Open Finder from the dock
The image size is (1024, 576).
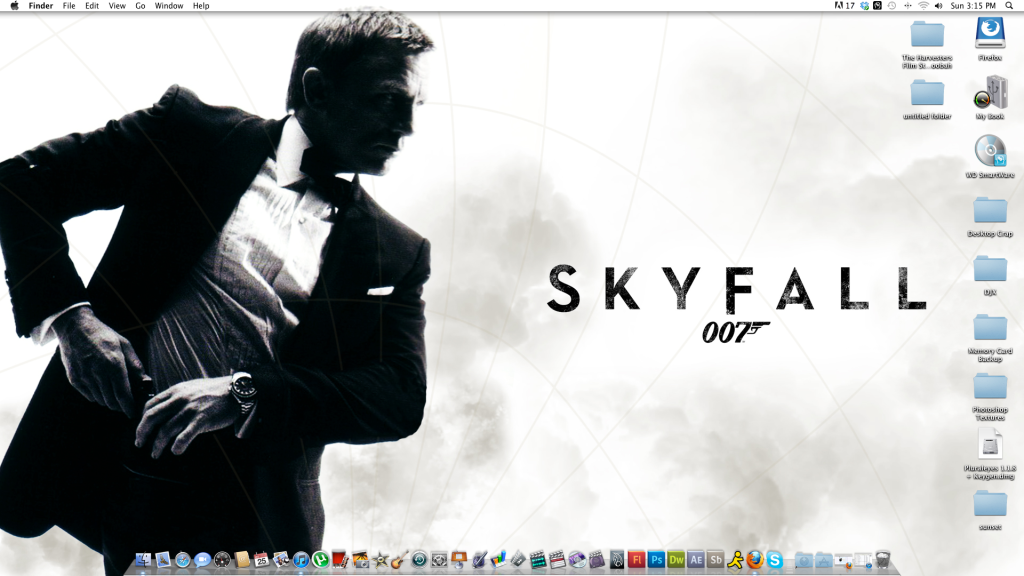click(x=143, y=560)
